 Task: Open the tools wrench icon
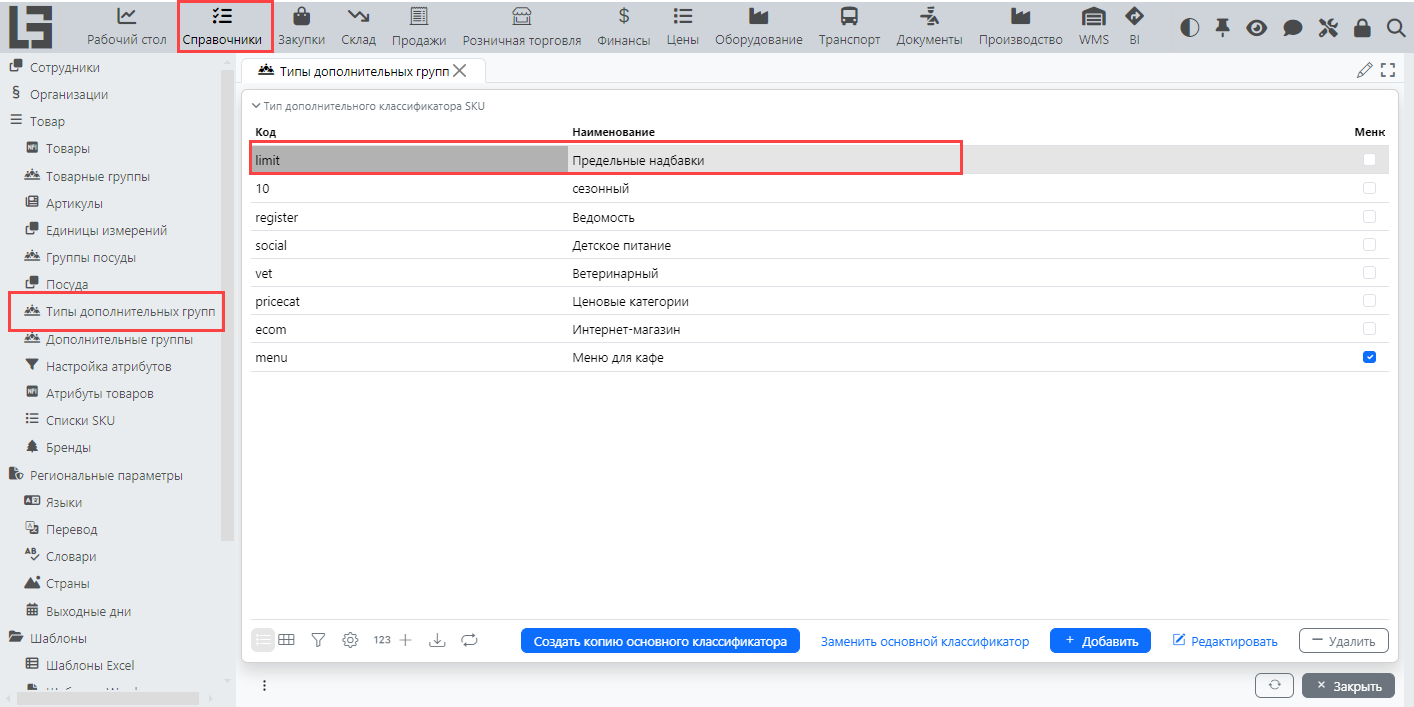[x=1327, y=28]
